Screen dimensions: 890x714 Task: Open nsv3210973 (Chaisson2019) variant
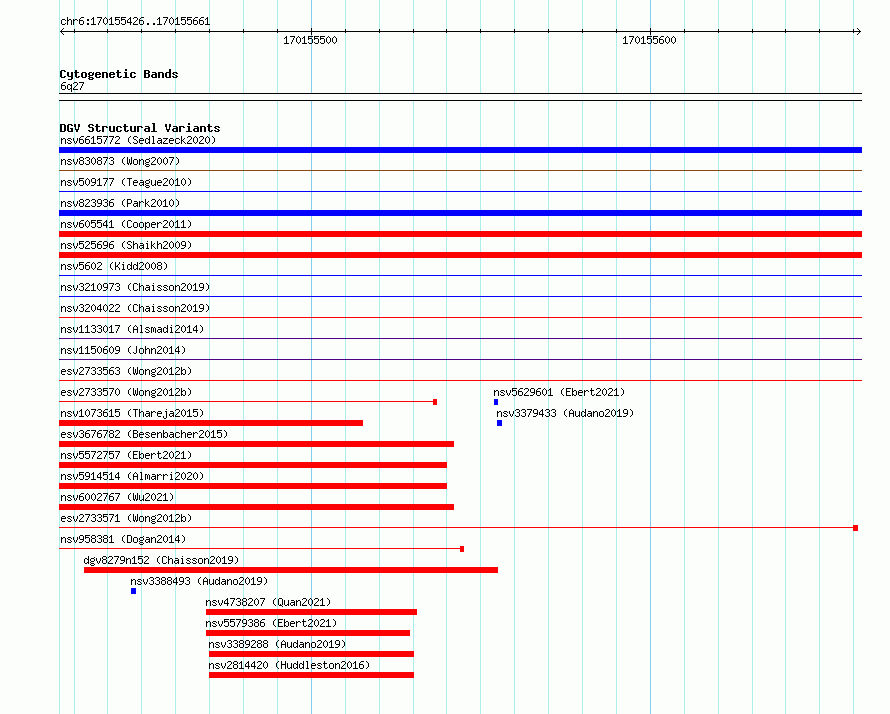(135, 287)
